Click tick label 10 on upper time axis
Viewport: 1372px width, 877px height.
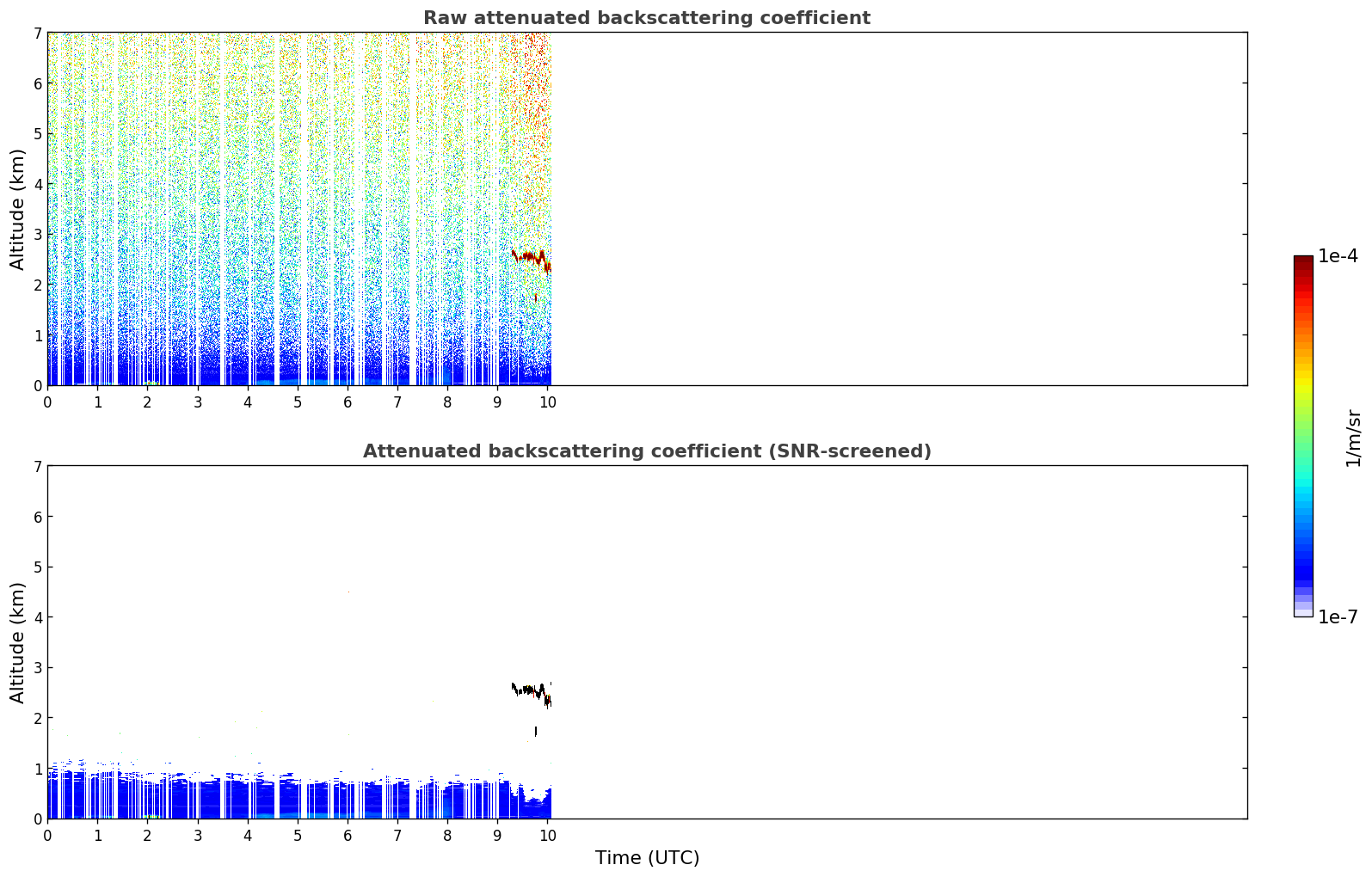(x=547, y=402)
